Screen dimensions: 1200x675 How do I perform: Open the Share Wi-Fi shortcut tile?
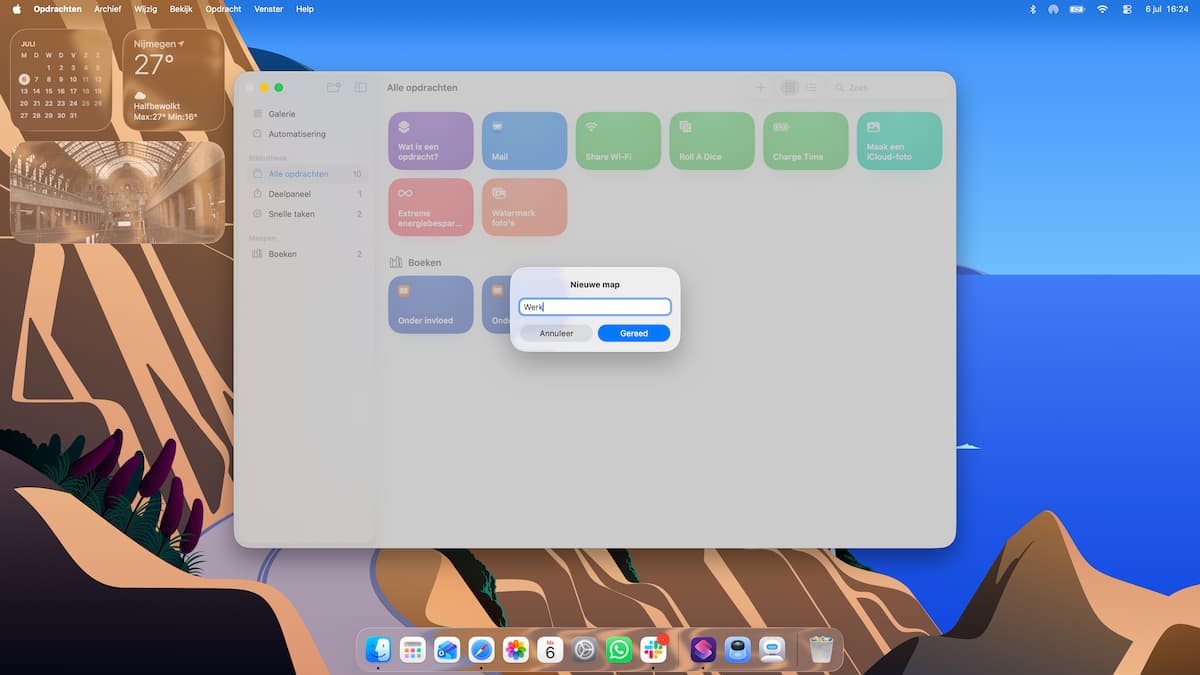[618, 141]
